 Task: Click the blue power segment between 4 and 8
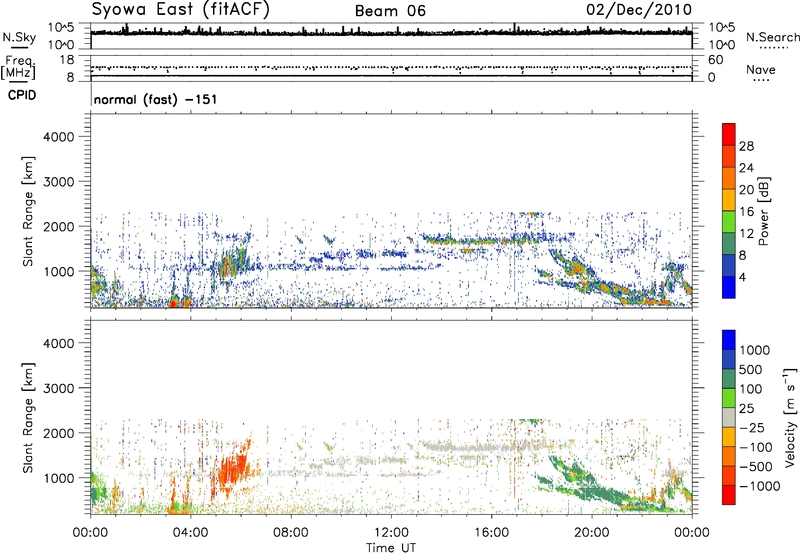(729, 266)
